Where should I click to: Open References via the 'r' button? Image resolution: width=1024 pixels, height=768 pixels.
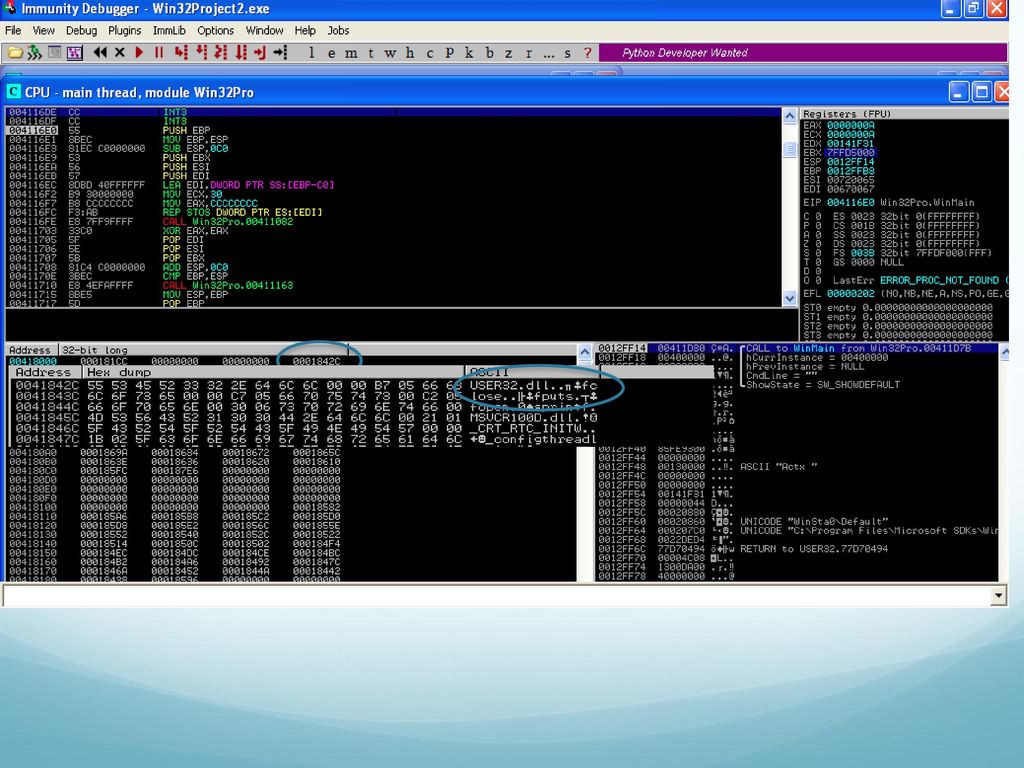[x=528, y=53]
